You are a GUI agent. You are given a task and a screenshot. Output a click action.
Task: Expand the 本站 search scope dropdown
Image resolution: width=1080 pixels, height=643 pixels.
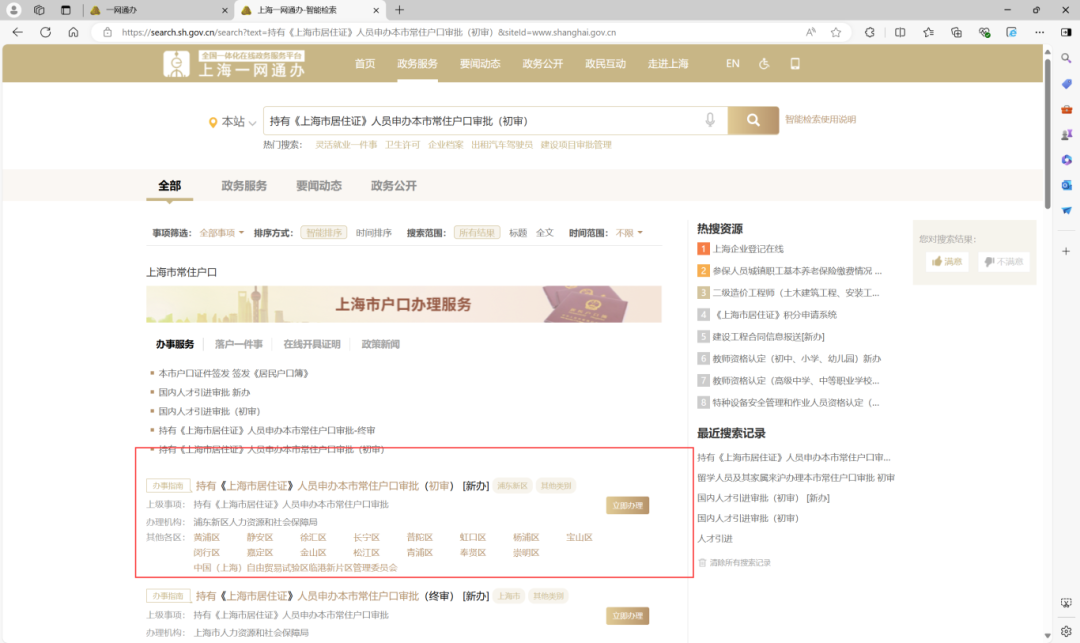click(233, 122)
